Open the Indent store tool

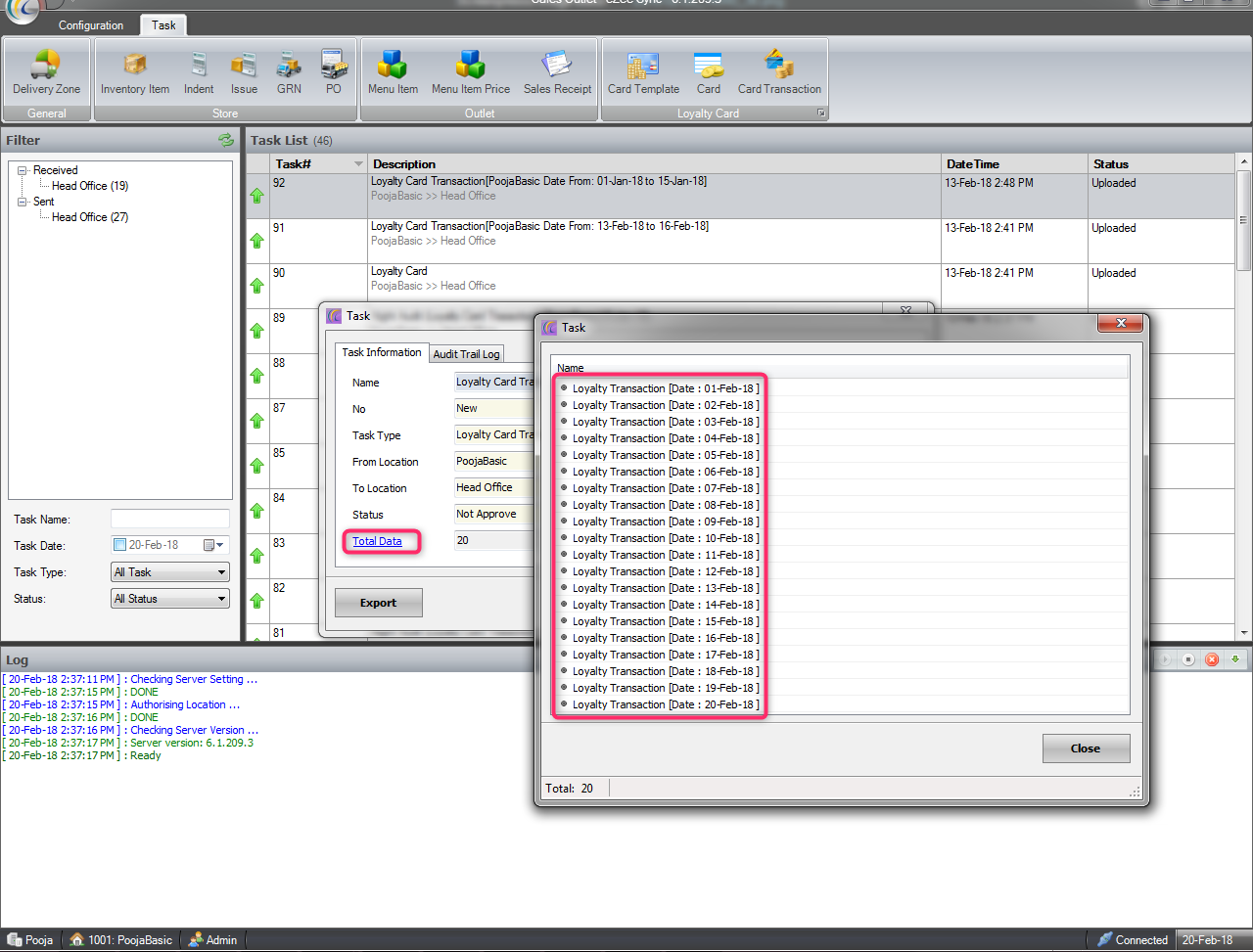(x=199, y=71)
